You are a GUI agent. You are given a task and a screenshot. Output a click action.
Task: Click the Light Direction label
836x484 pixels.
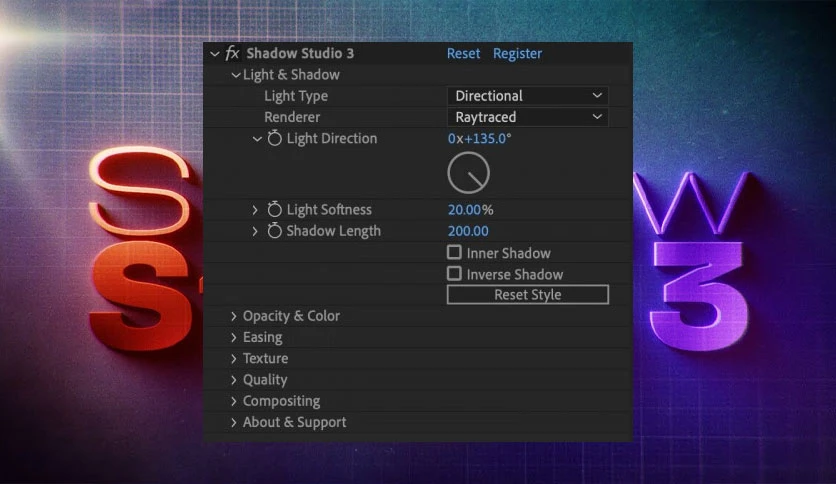pyautogui.click(x=332, y=139)
